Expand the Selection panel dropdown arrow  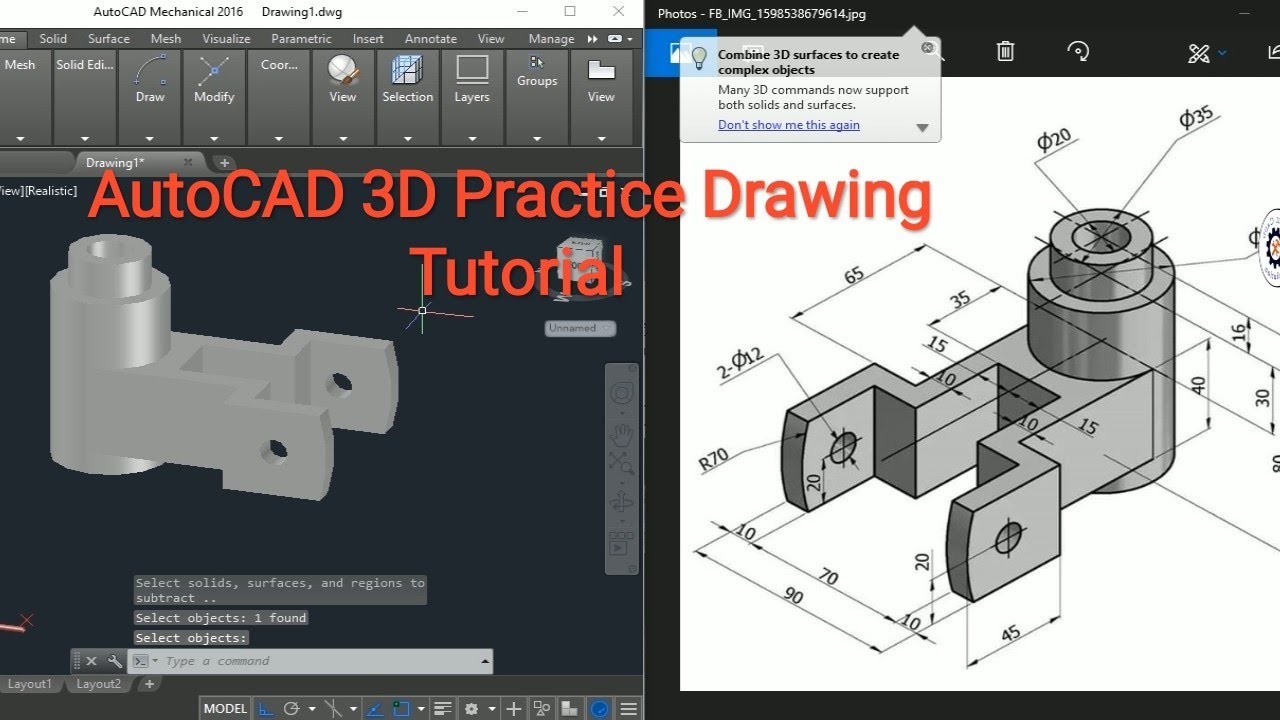[407, 139]
